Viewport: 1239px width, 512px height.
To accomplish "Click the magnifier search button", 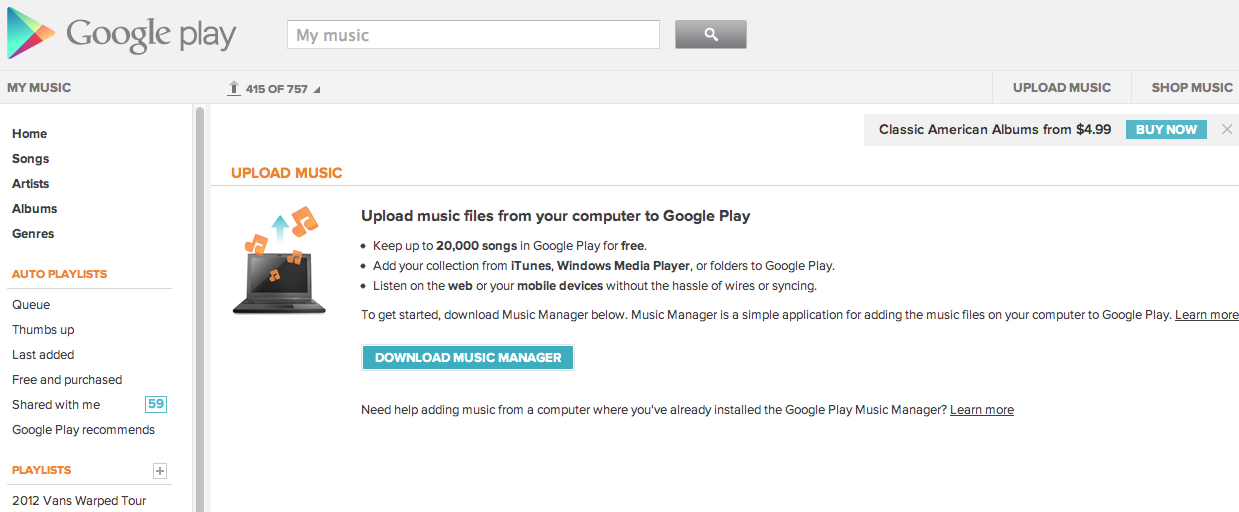I will [711, 34].
